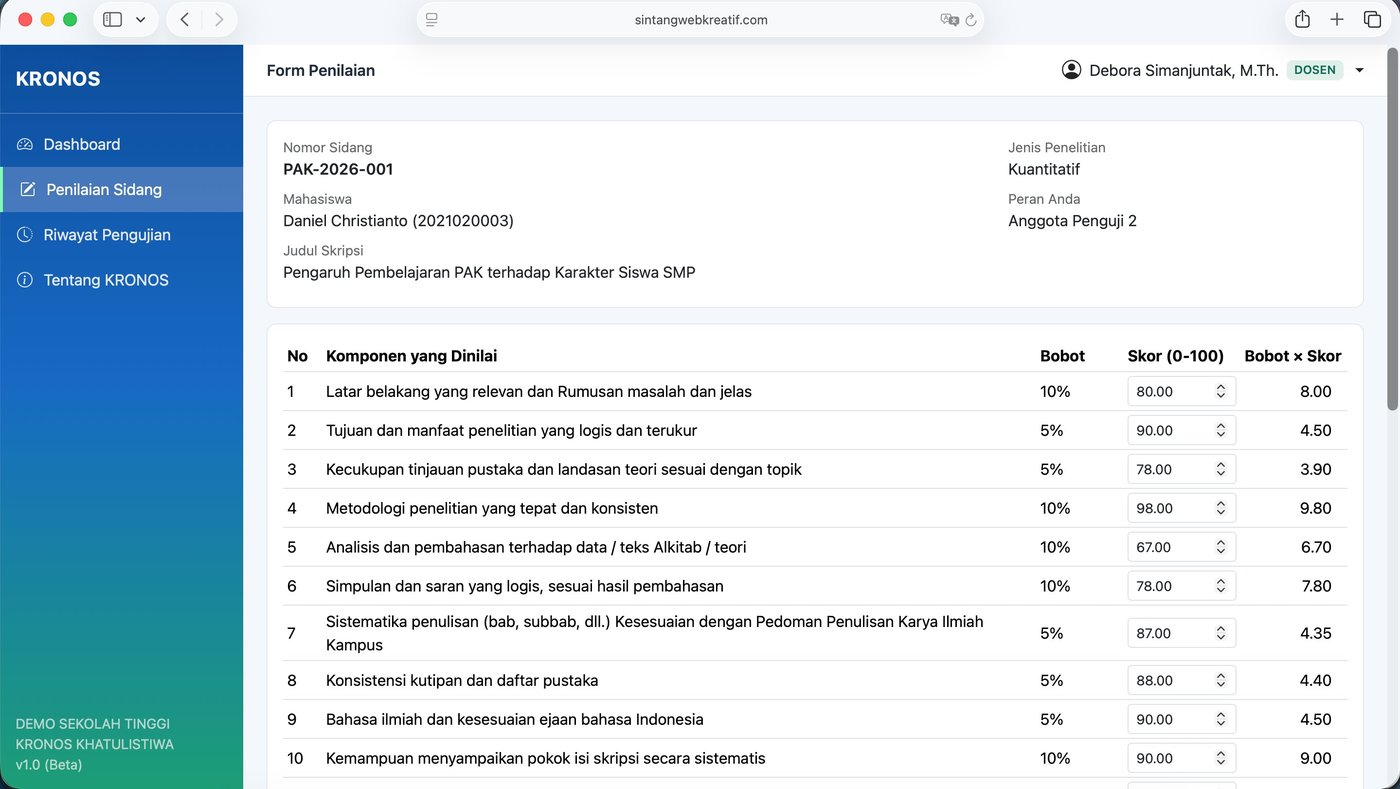Click weighted result 4.35 in Sistematika row
Viewport: 1400px width, 789px height.
click(x=1316, y=633)
